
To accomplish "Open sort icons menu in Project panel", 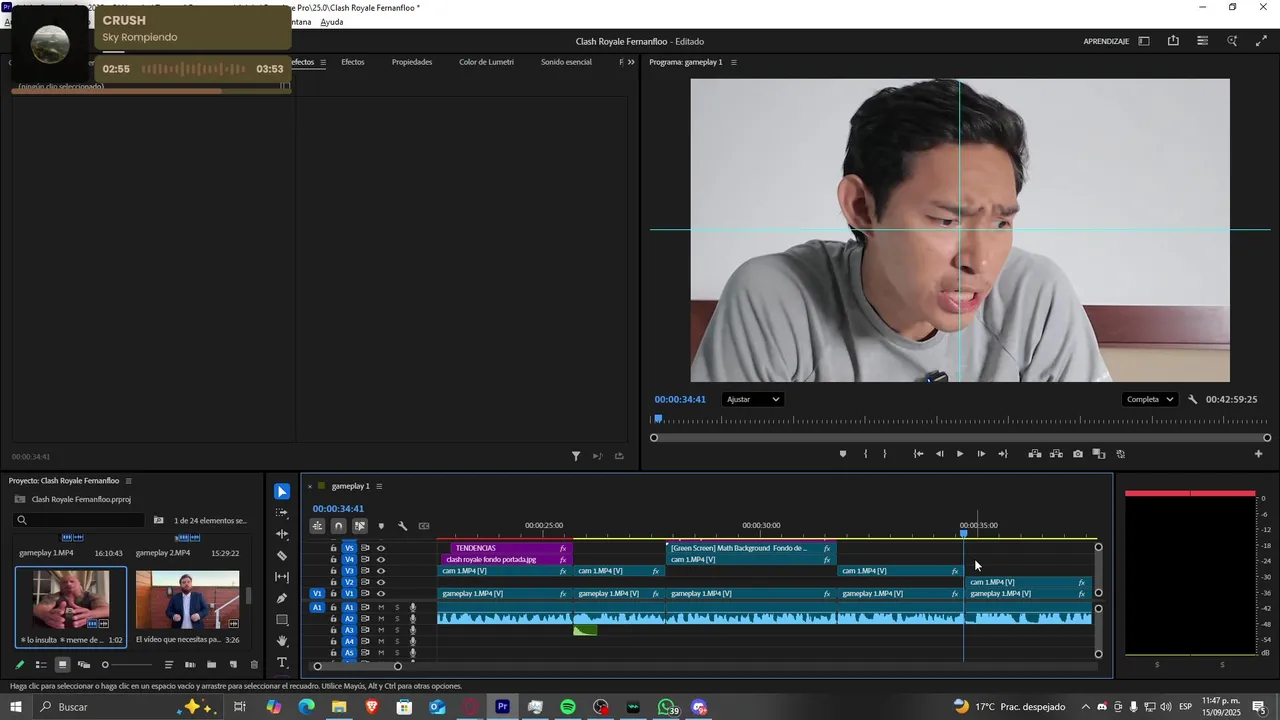I will click(168, 665).
